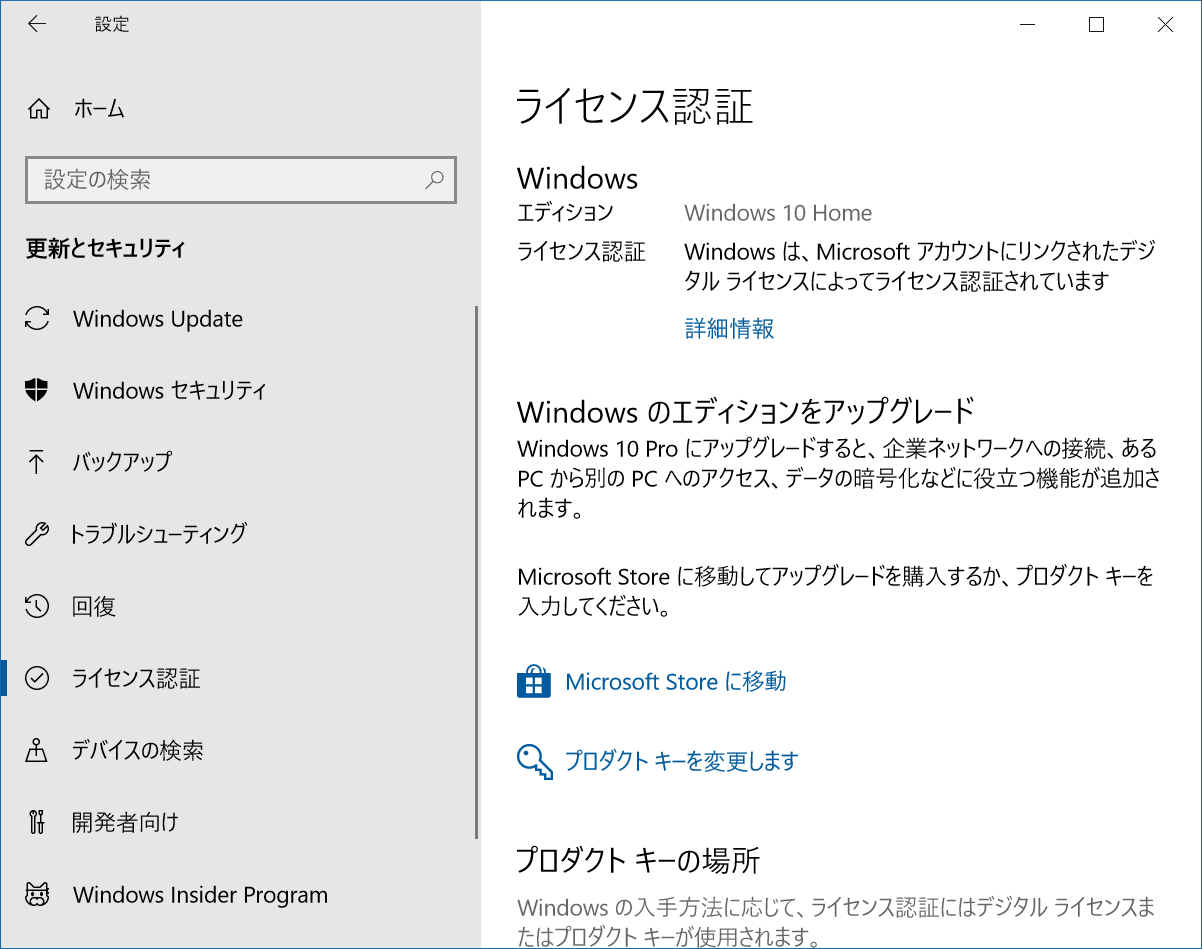The image size is (1202, 949).
Task: Click the Windows セキュリティ shield icon
Action: tap(37, 391)
